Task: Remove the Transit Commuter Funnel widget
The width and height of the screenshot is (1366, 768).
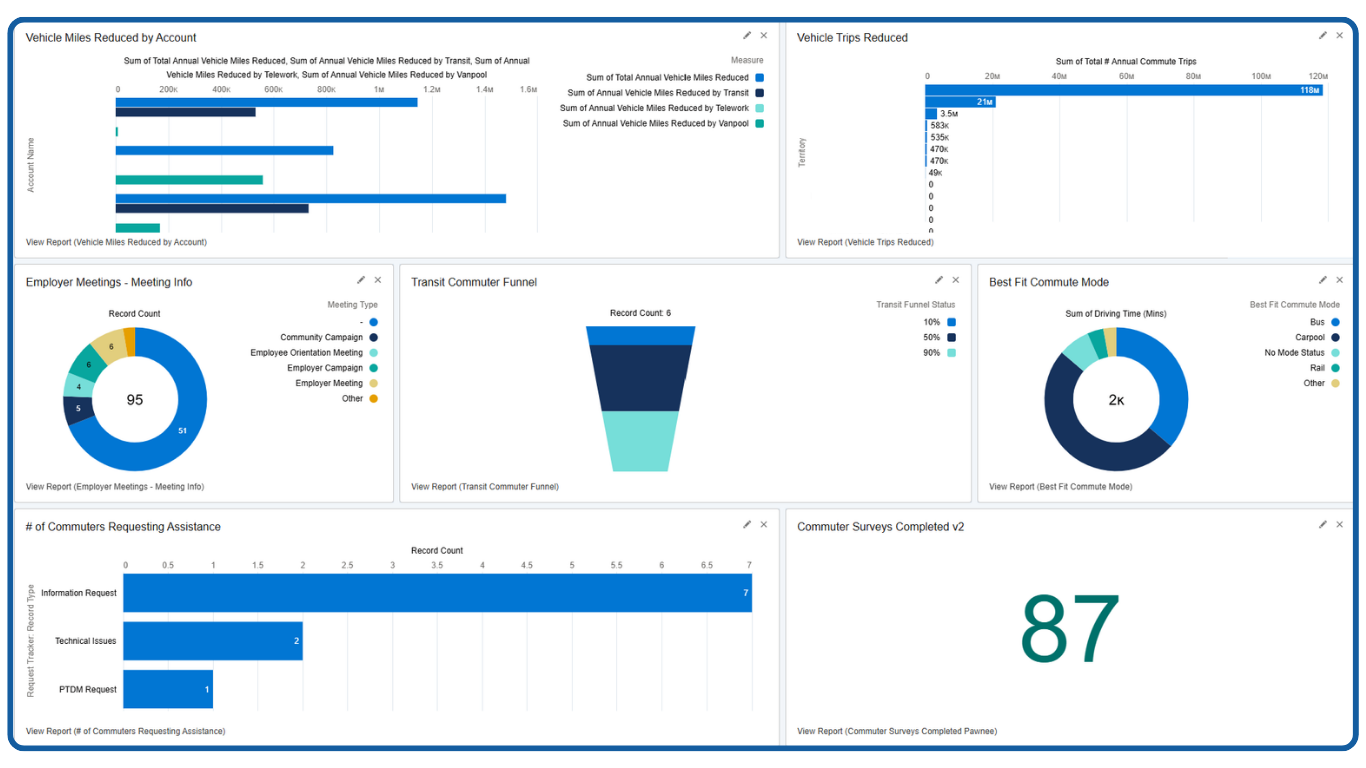Action: [x=956, y=281]
